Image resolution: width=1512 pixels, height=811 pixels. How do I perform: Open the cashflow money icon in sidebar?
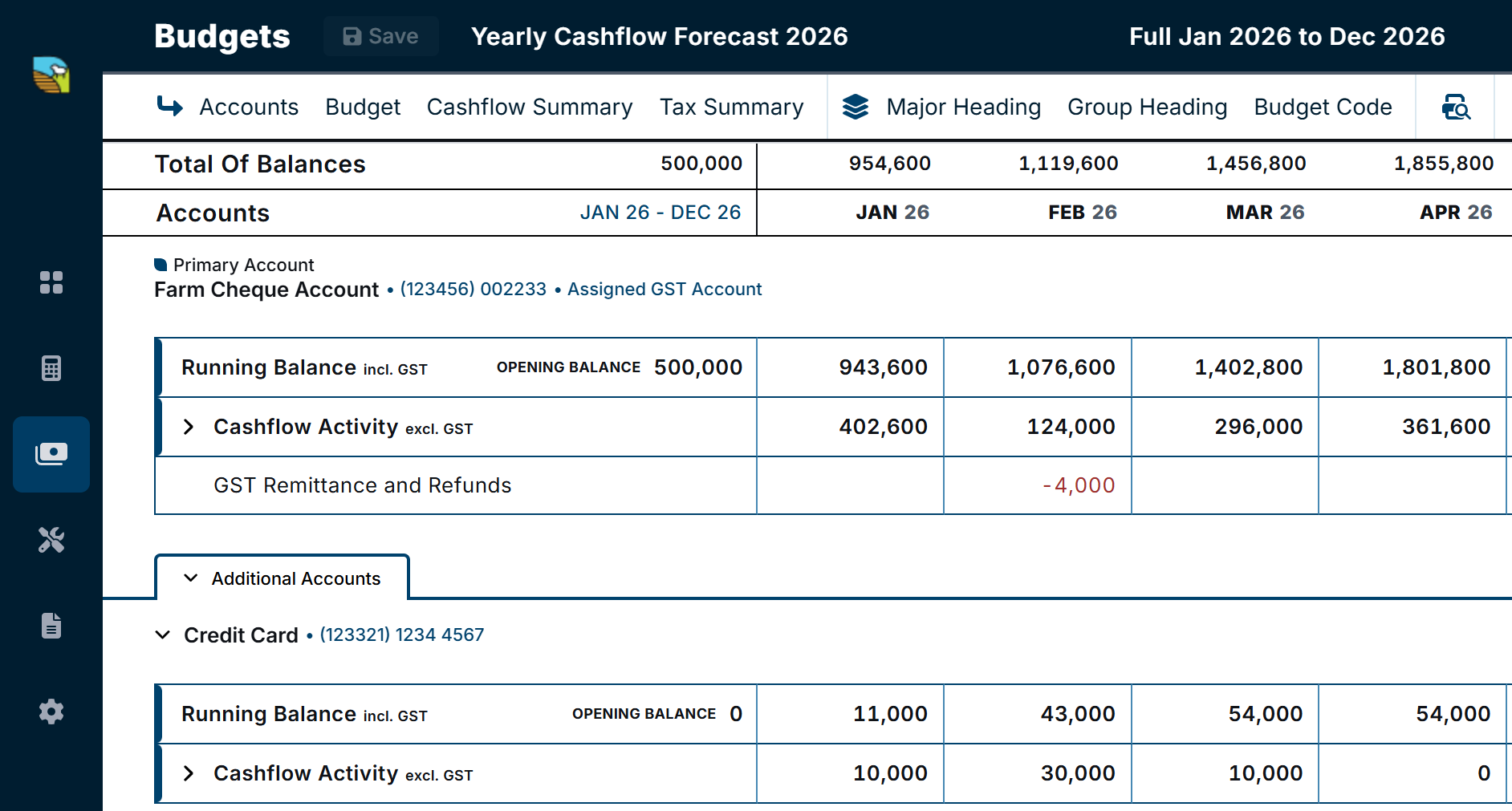(x=51, y=454)
